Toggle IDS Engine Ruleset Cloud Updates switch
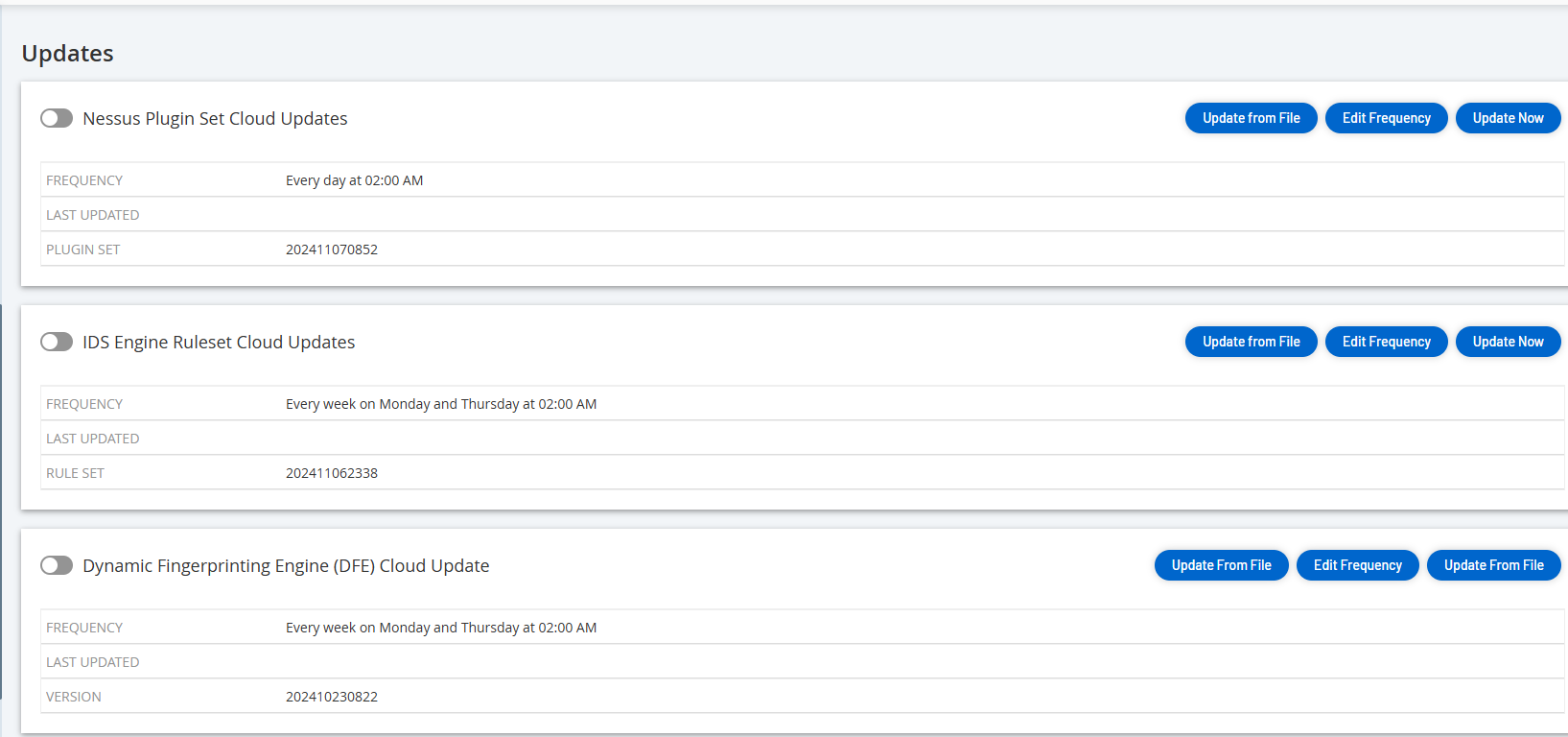The image size is (1568, 737). pos(57,342)
